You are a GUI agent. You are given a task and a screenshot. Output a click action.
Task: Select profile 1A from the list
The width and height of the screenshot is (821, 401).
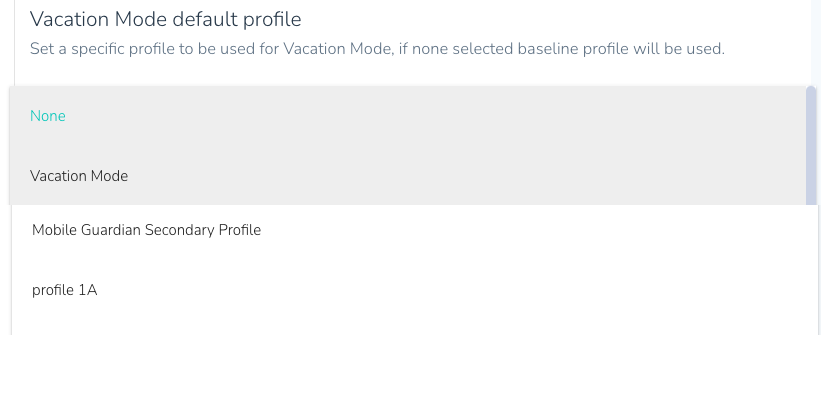tap(64, 290)
